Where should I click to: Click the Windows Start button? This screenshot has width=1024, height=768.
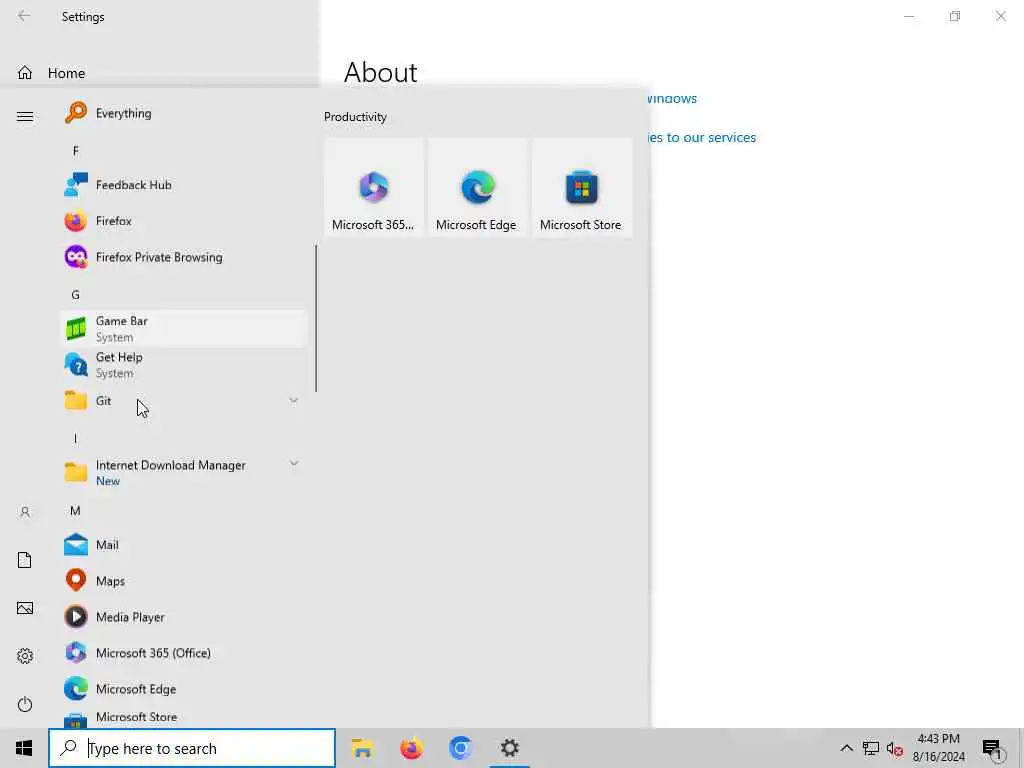[24, 748]
